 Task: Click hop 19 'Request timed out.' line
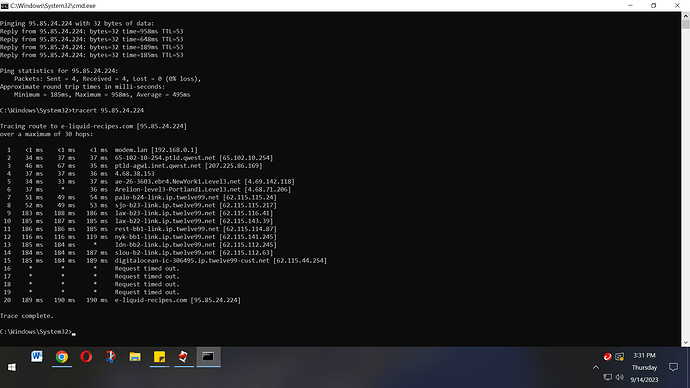[x=147, y=293]
